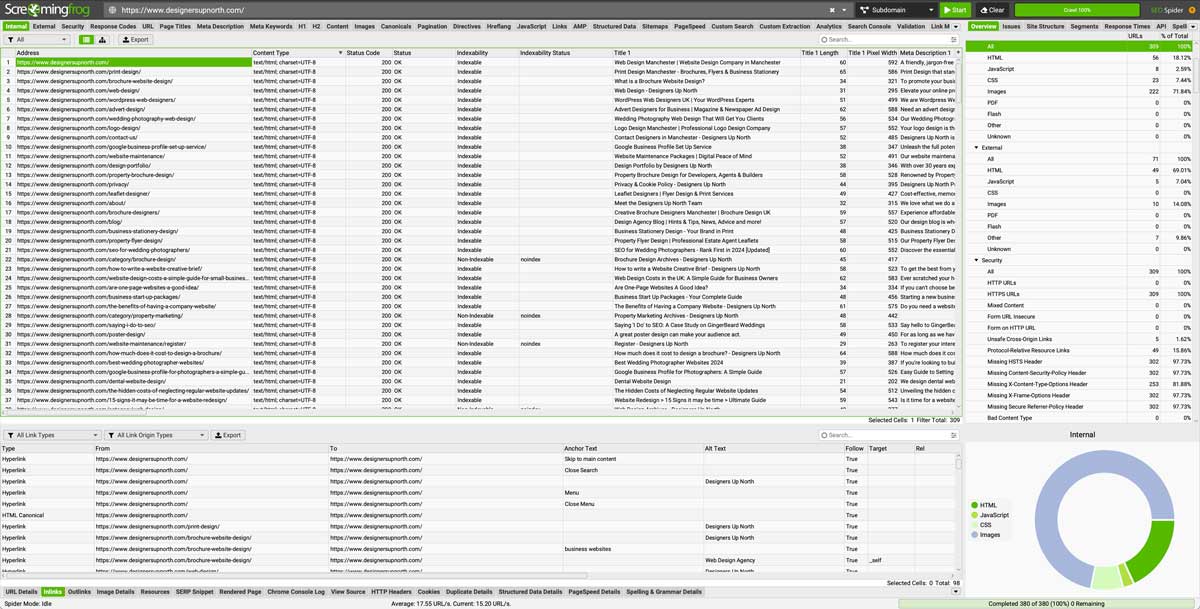Click the Content Type sort arrow
Viewport: 1200px width, 609px height.
[x=340, y=52]
